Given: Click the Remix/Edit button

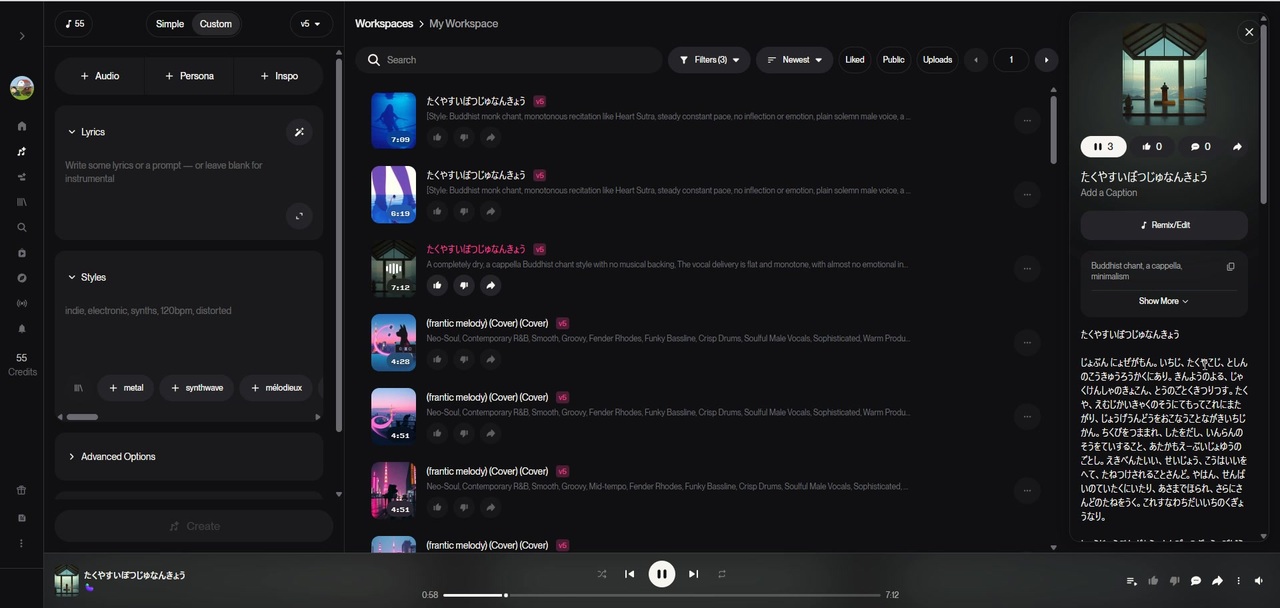Looking at the screenshot, I should point(1164,225).
